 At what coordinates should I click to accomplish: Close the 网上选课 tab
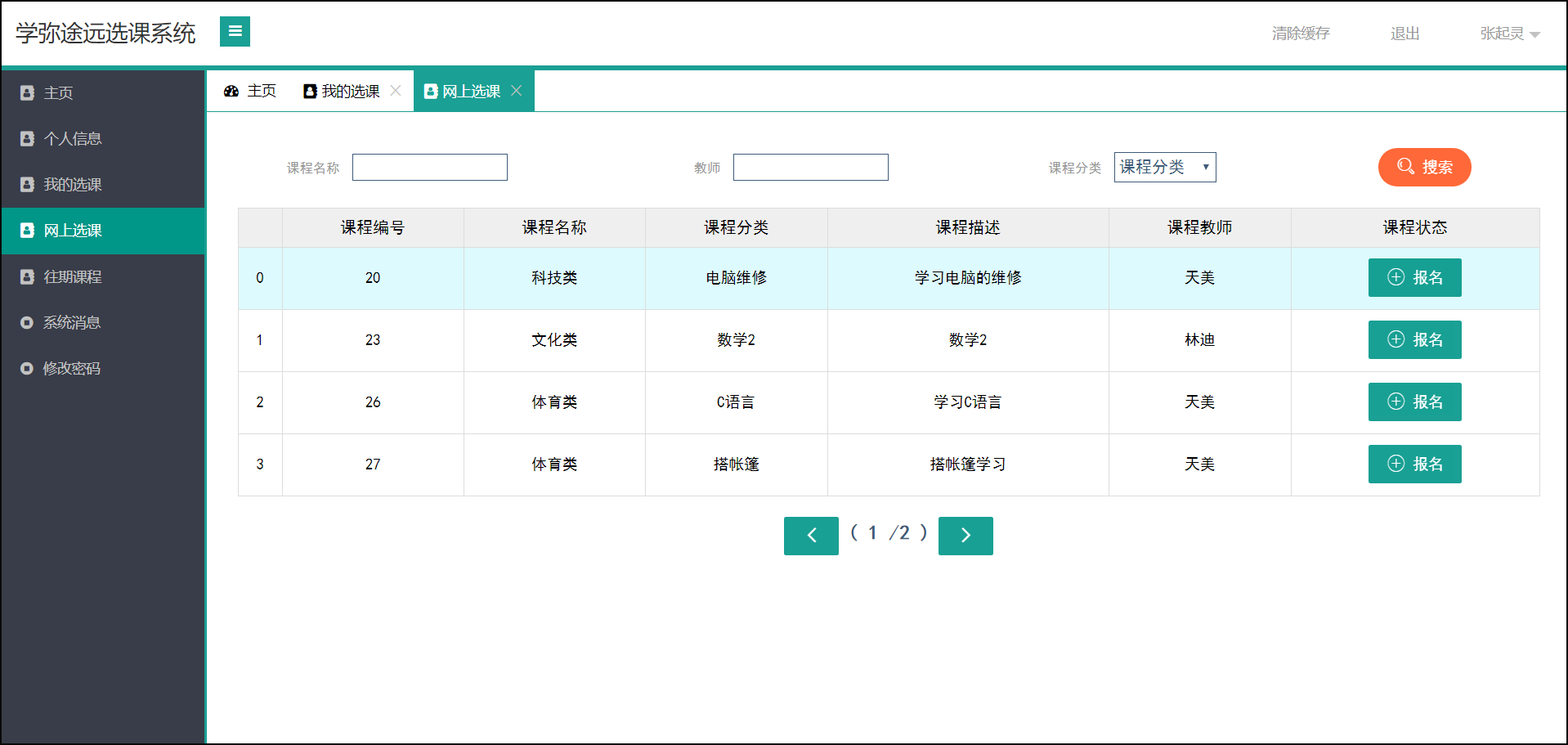pos(516,91)
